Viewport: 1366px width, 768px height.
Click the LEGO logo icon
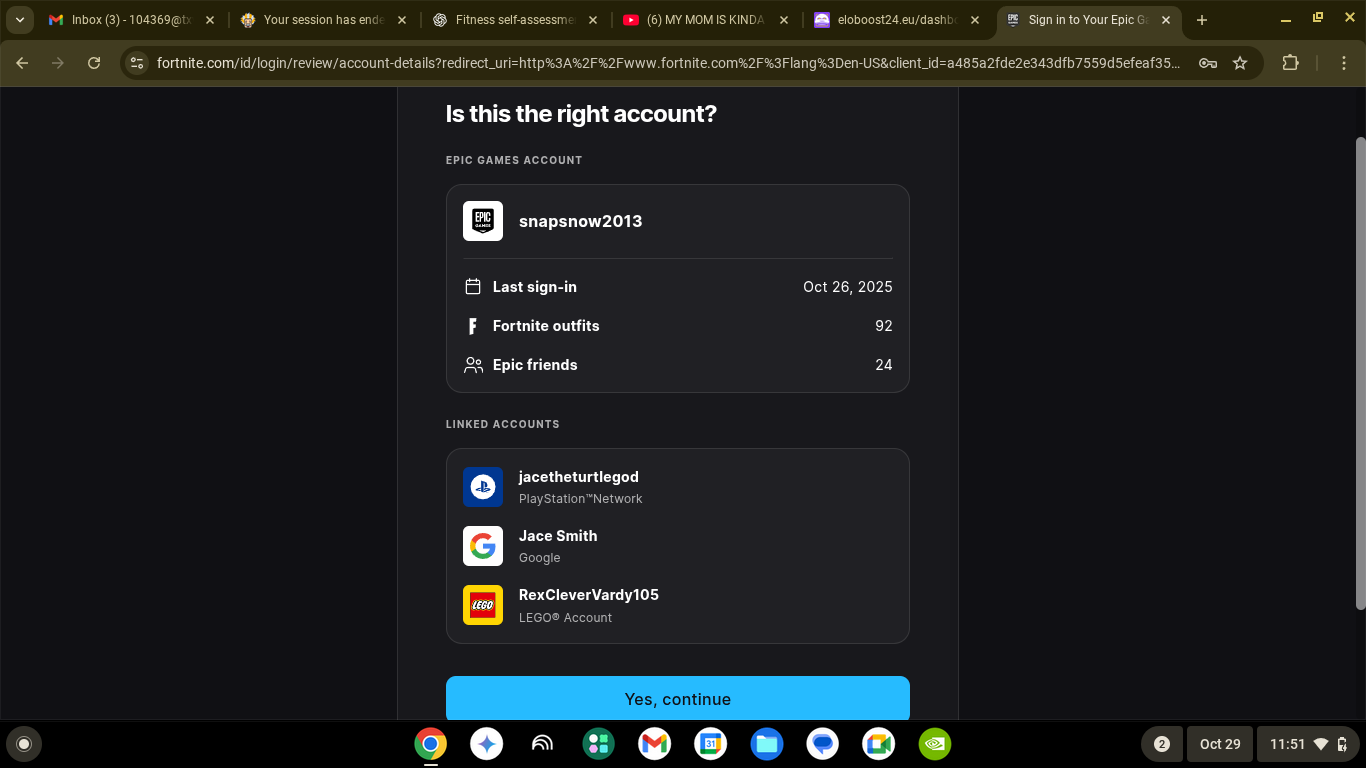tap(483, 605)
